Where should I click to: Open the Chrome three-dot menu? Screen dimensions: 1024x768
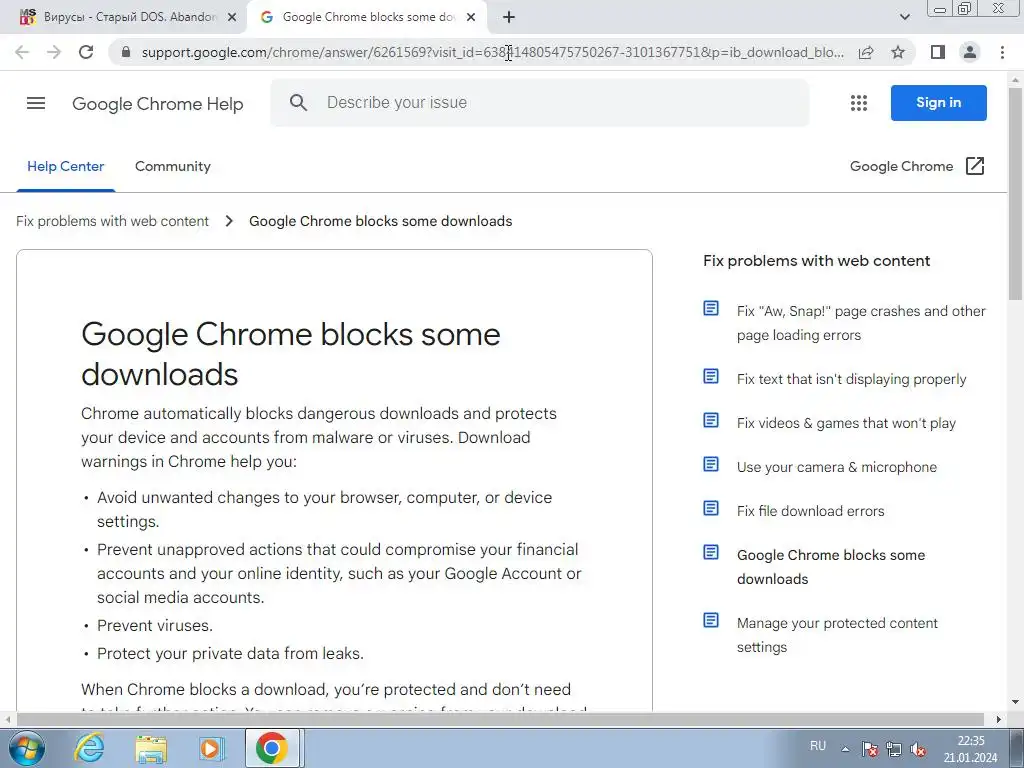(x=1002, y=52)
